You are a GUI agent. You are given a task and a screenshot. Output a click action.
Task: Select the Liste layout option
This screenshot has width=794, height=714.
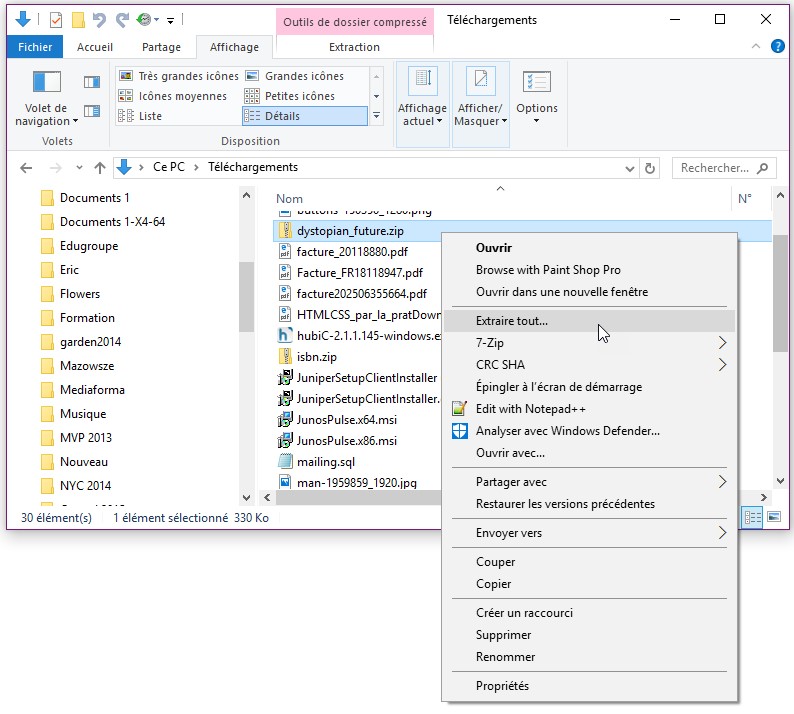150,116
